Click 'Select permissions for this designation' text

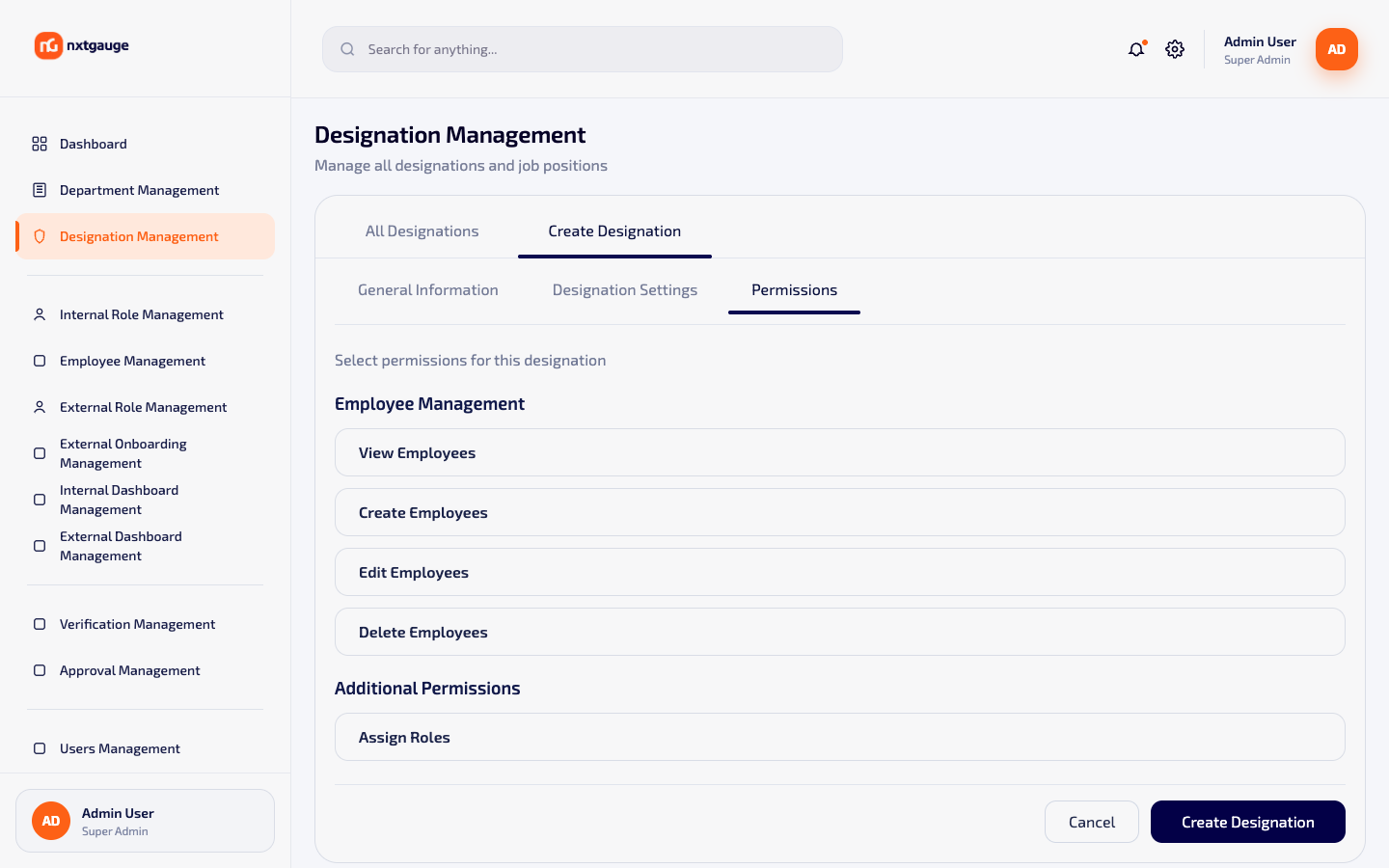point(471,361)
